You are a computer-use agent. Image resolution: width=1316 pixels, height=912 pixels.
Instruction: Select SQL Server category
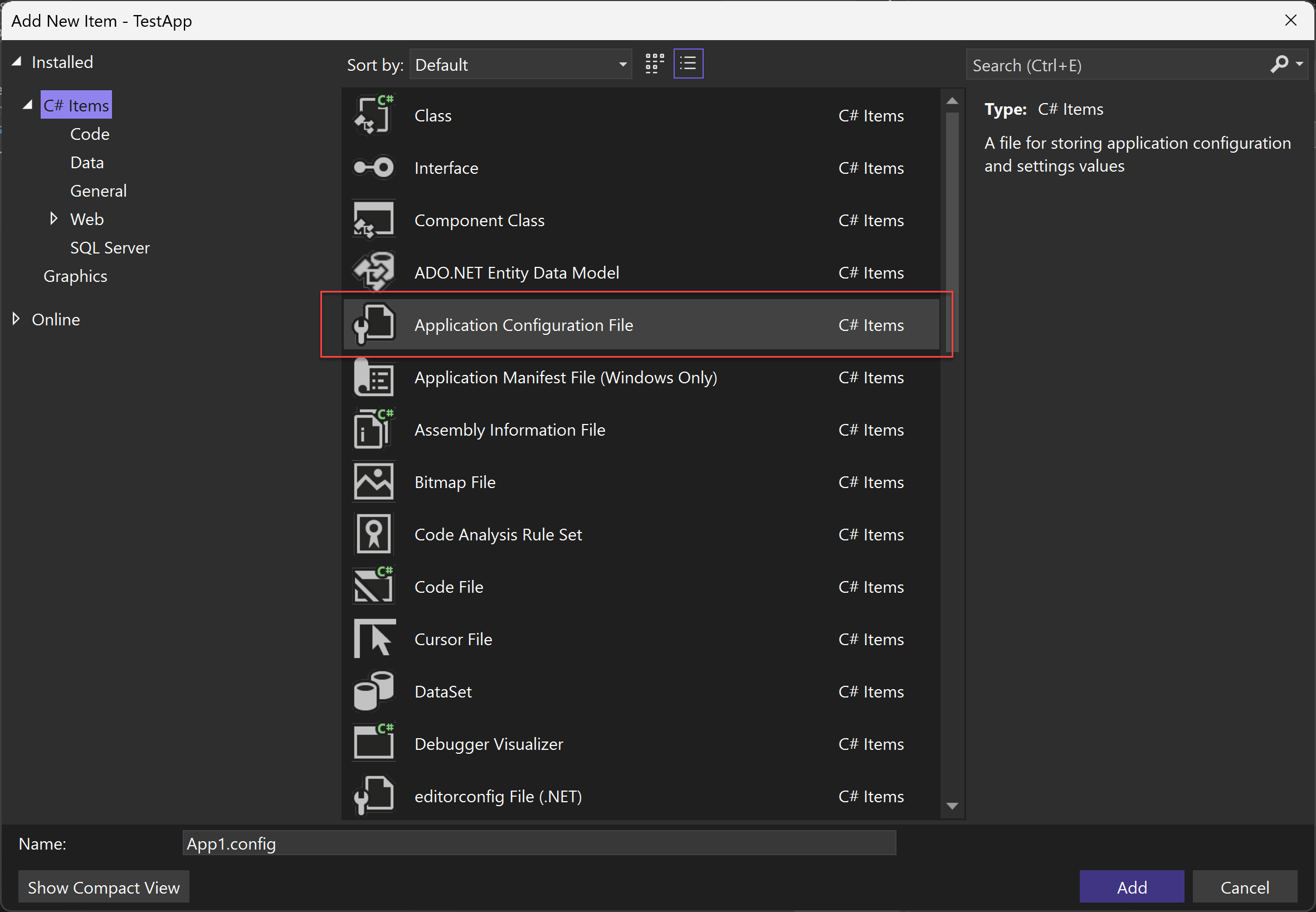coord(109,246)
